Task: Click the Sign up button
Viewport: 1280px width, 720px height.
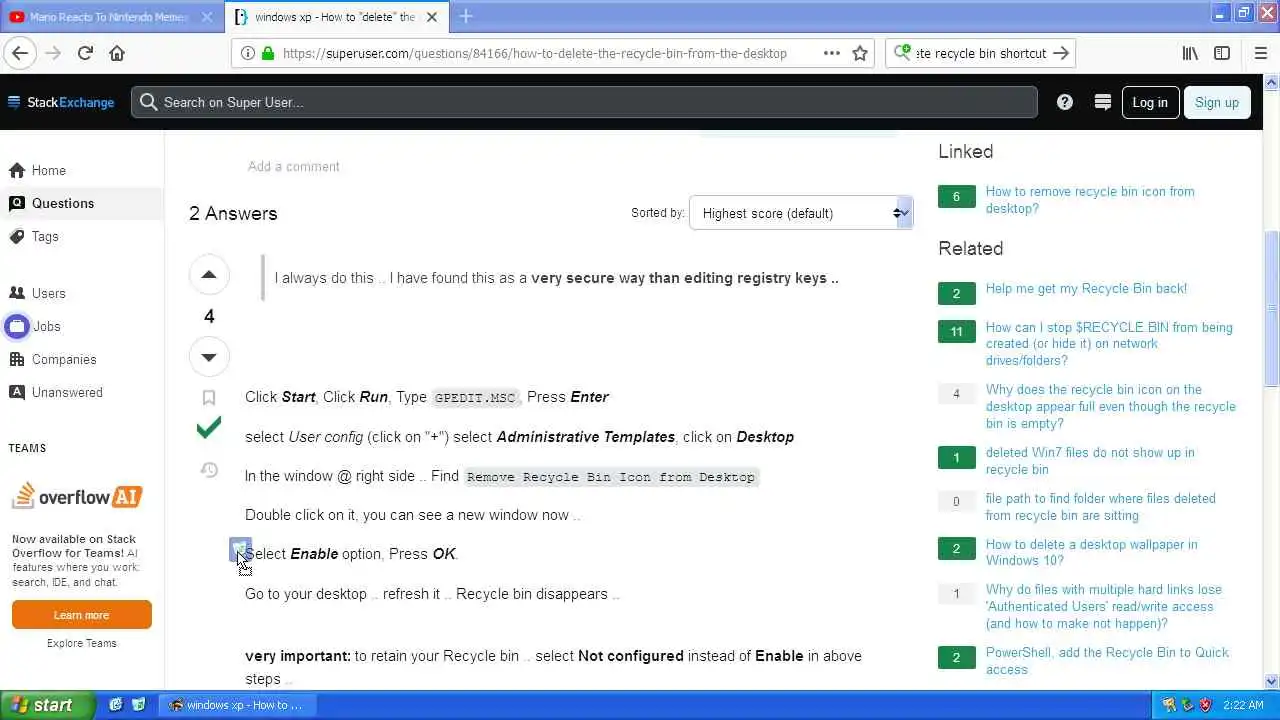Action: pyautogui.click(x=1217, y=102)
